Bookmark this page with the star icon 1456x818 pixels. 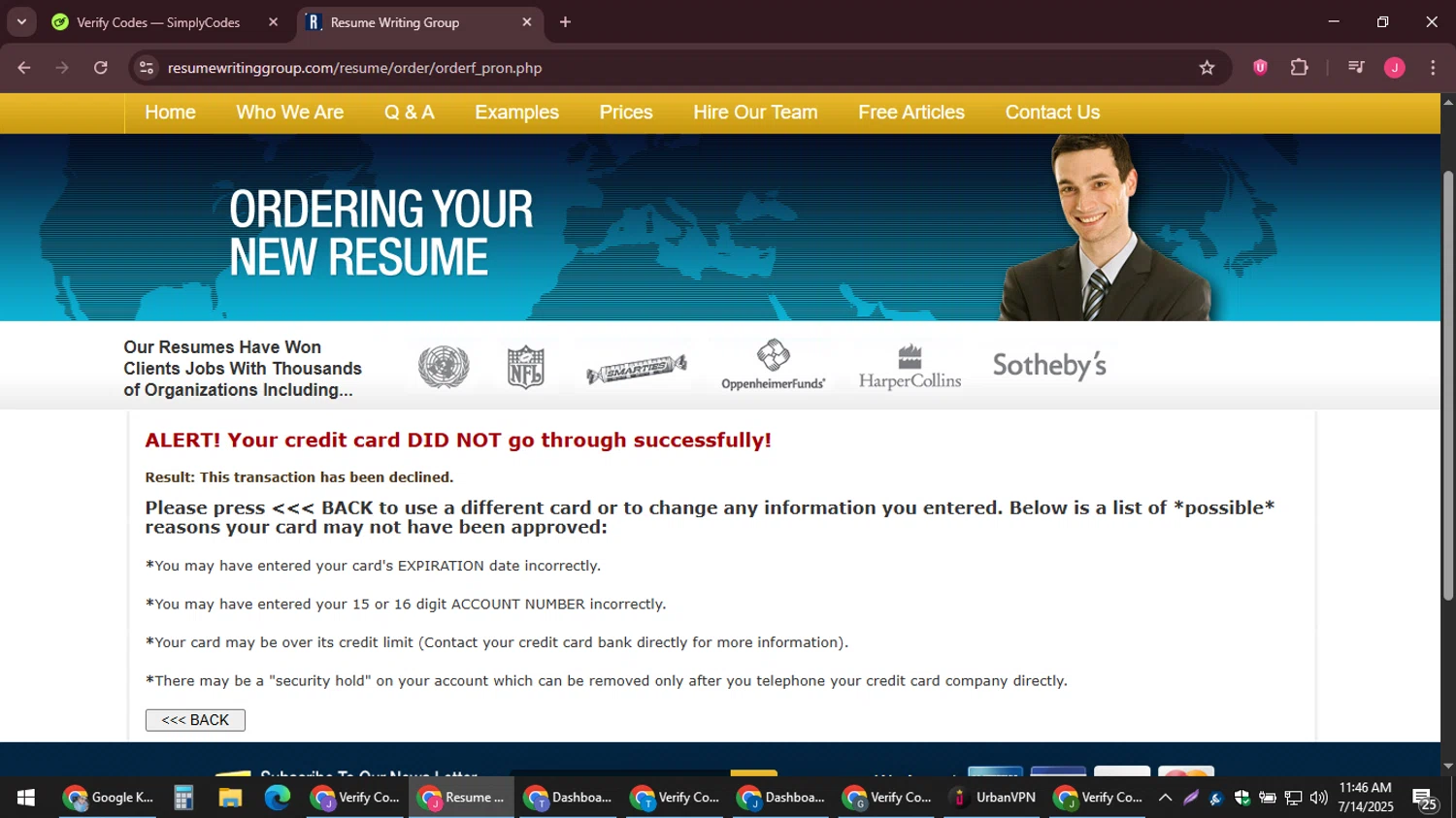pyautogui.click(x=1207, y=68)
